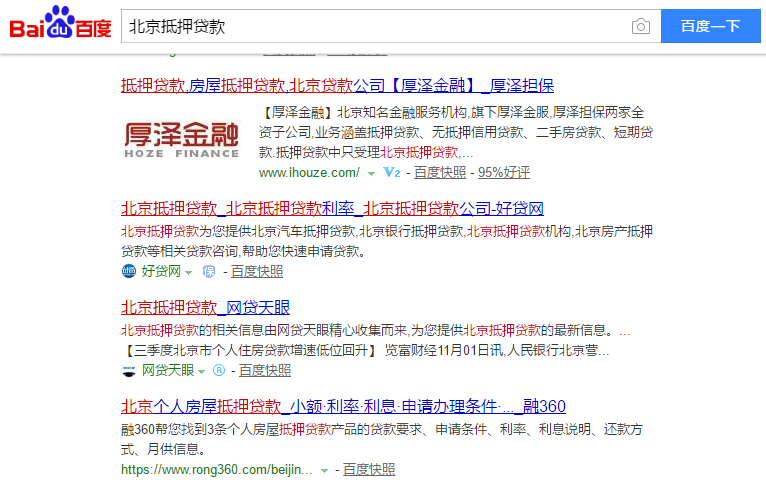Open 好贷网 北京抵押贷款利率 result title
The width and height of the screenshot is (766, 493).
[x=332, y=209]
